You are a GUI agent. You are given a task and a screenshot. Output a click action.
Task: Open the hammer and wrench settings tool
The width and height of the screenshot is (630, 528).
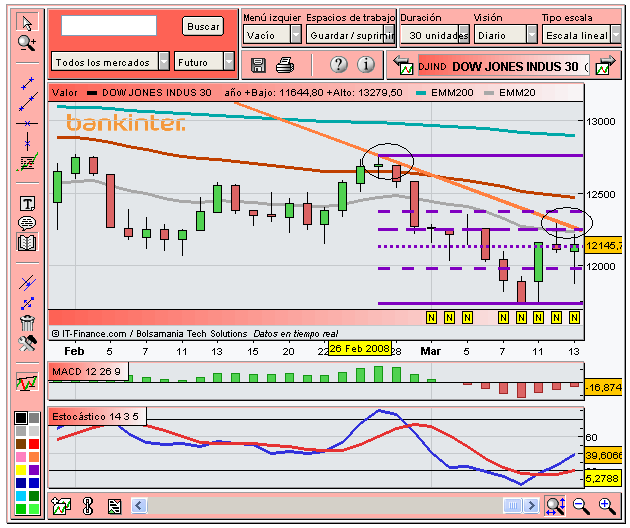coord(27,343)
